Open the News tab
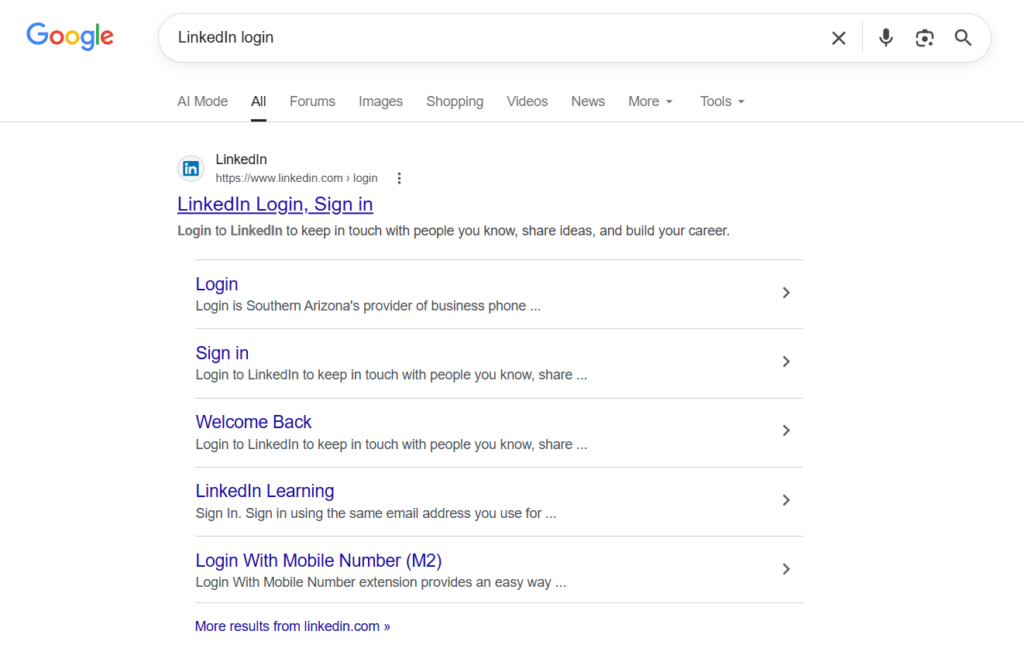 click(x=588, y=101)
